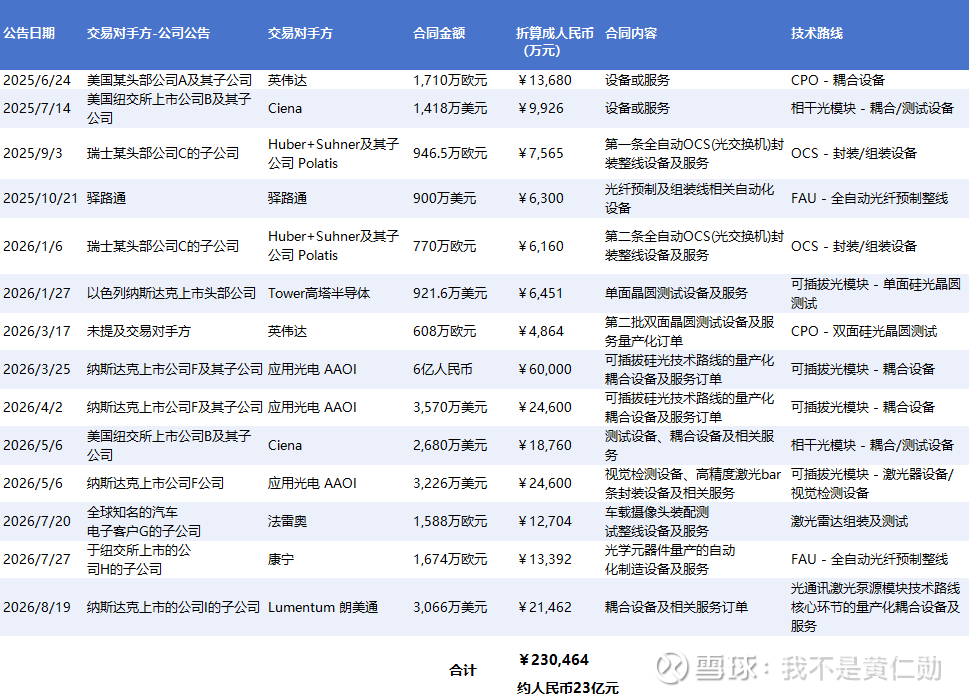The width and height of the screenshot is (970, 698).
Task: Select the cell 未提及交易对手方
Action: pyautogui.click(x=139, y=332)
